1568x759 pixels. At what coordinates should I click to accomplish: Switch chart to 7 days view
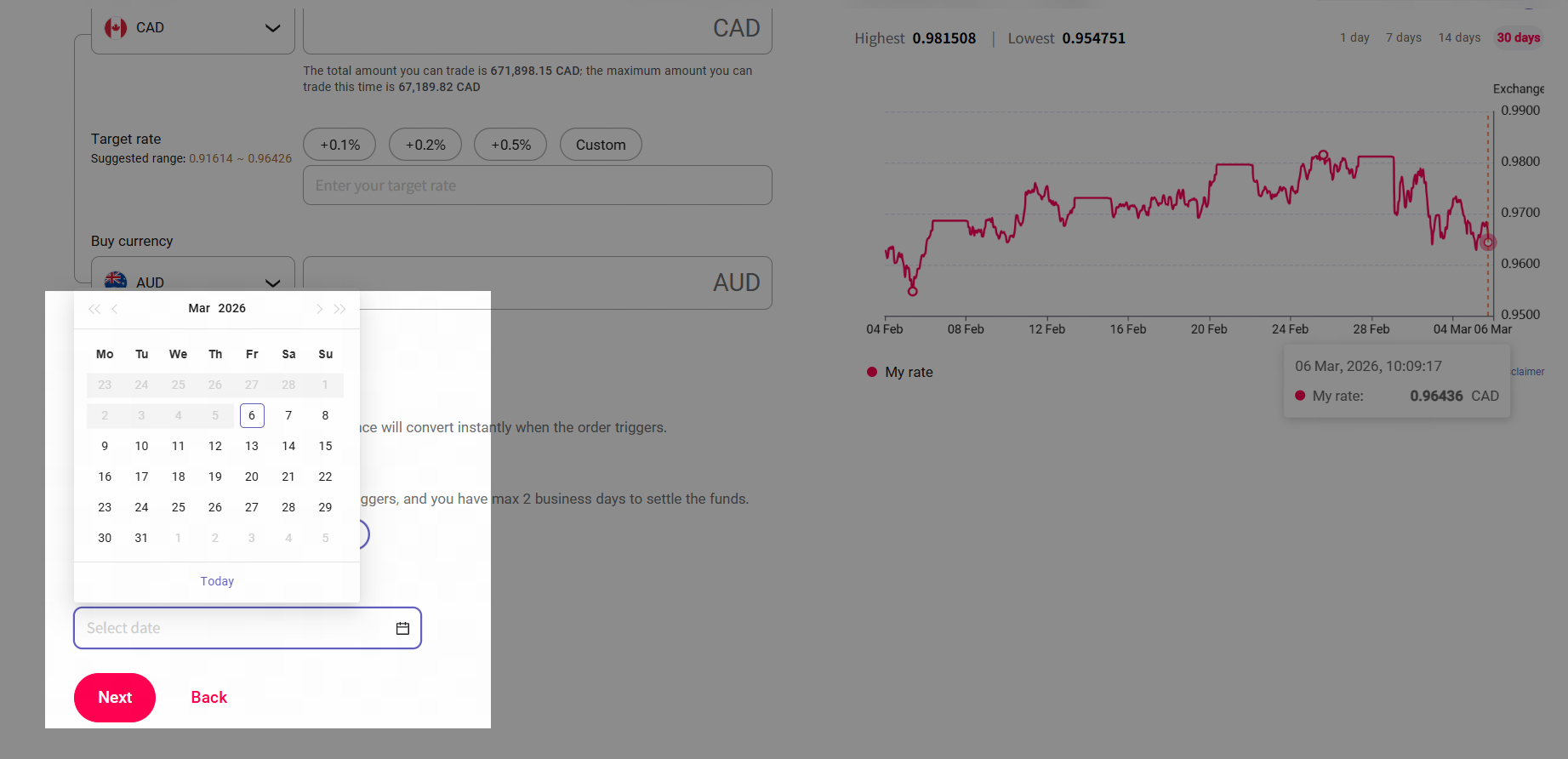1403,37
